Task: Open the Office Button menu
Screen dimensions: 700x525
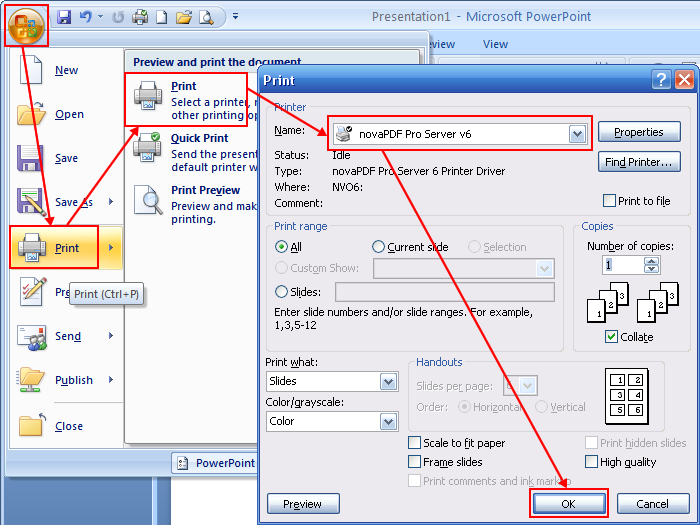Action: [26, 25]
